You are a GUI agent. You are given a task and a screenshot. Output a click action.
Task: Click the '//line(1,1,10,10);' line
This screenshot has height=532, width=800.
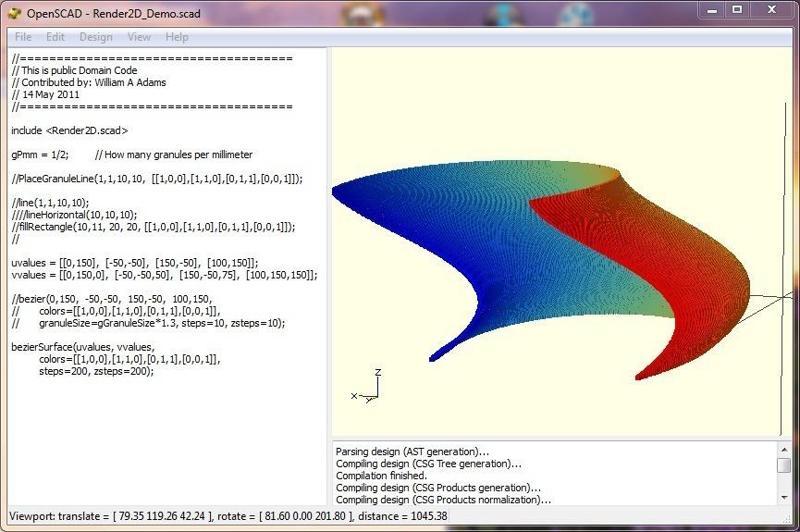coord(50,202)
